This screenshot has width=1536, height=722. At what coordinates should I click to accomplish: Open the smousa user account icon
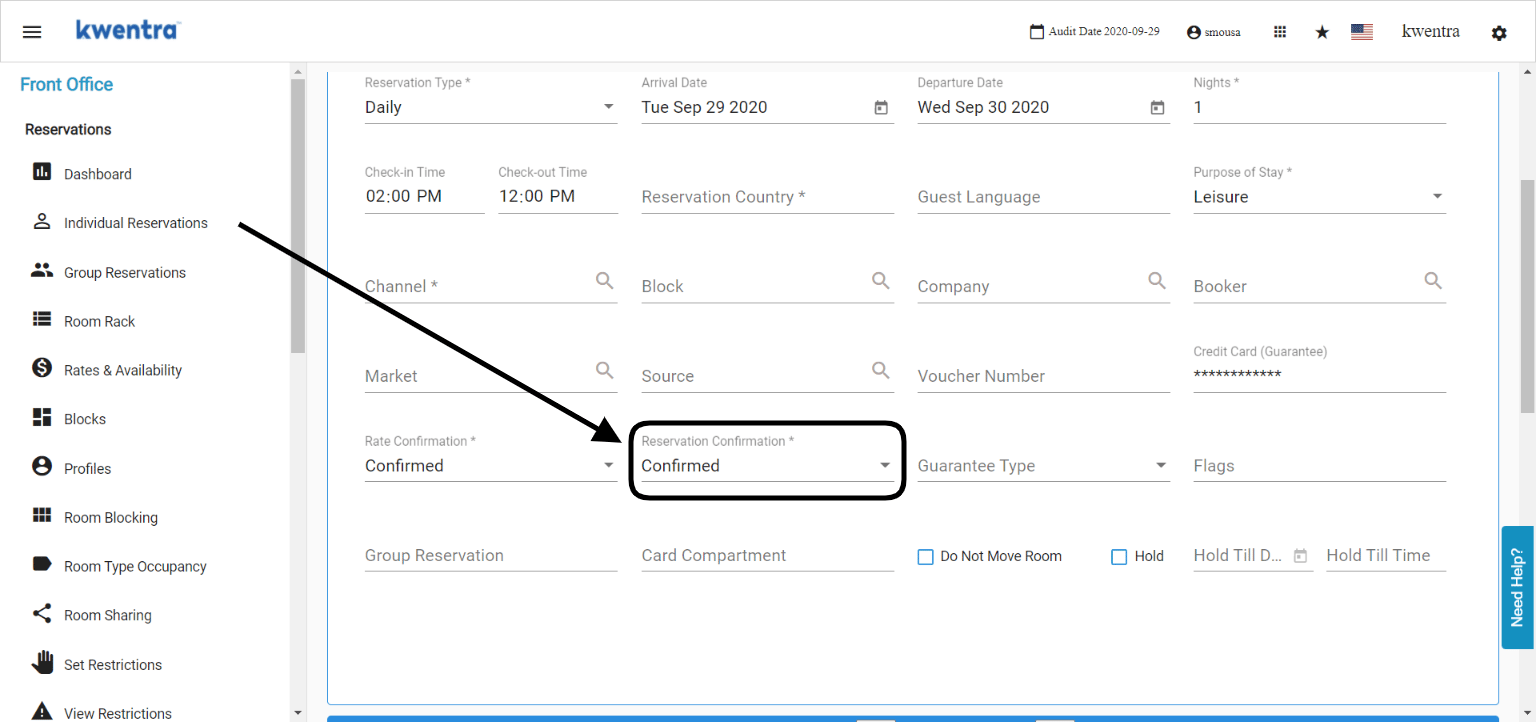pyautogui.click(x=1193, y=32)
